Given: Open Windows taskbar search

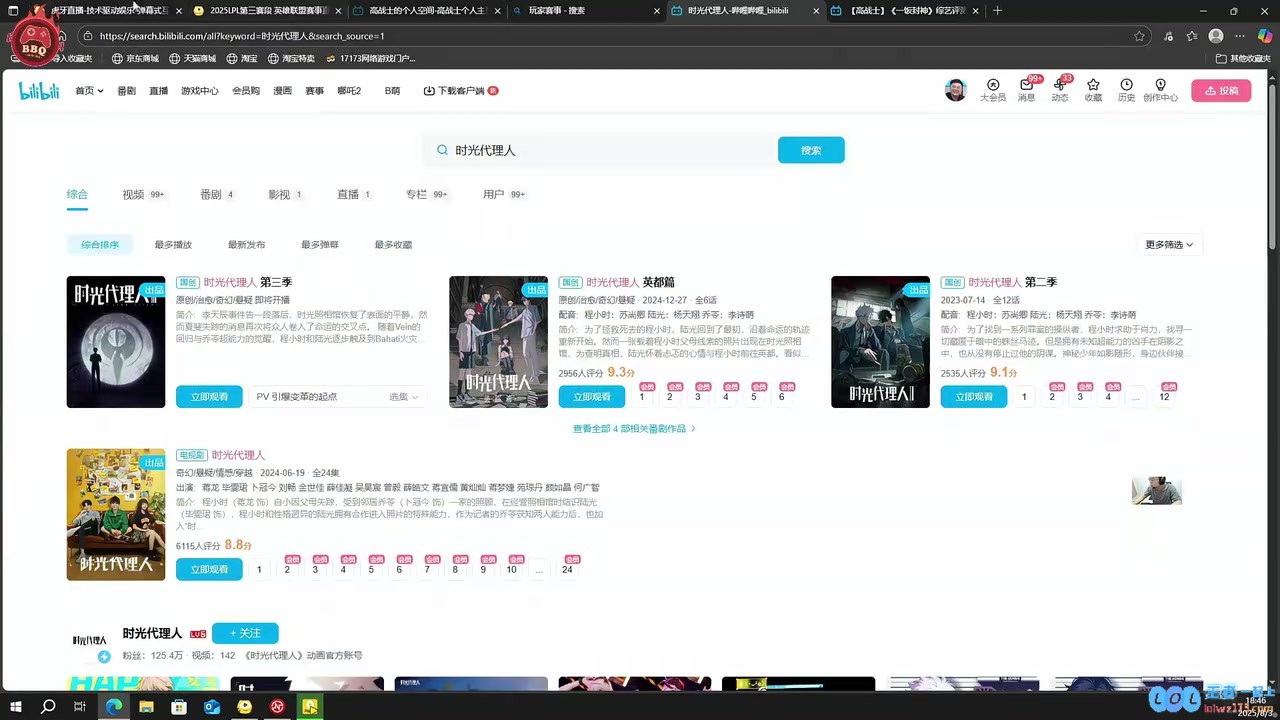Looking at the screenshot, I should point(48,706).
